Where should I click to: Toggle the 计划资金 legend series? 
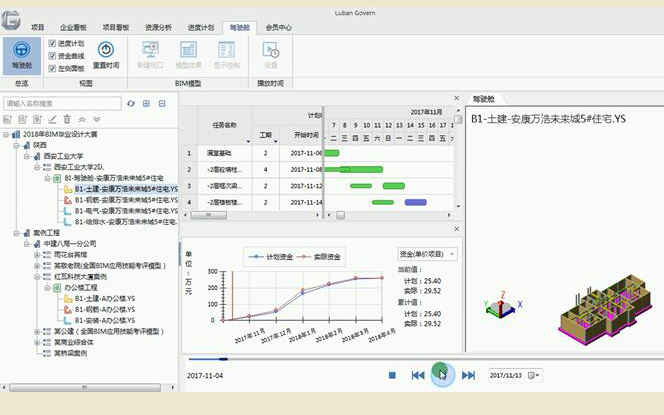(271, 257)
